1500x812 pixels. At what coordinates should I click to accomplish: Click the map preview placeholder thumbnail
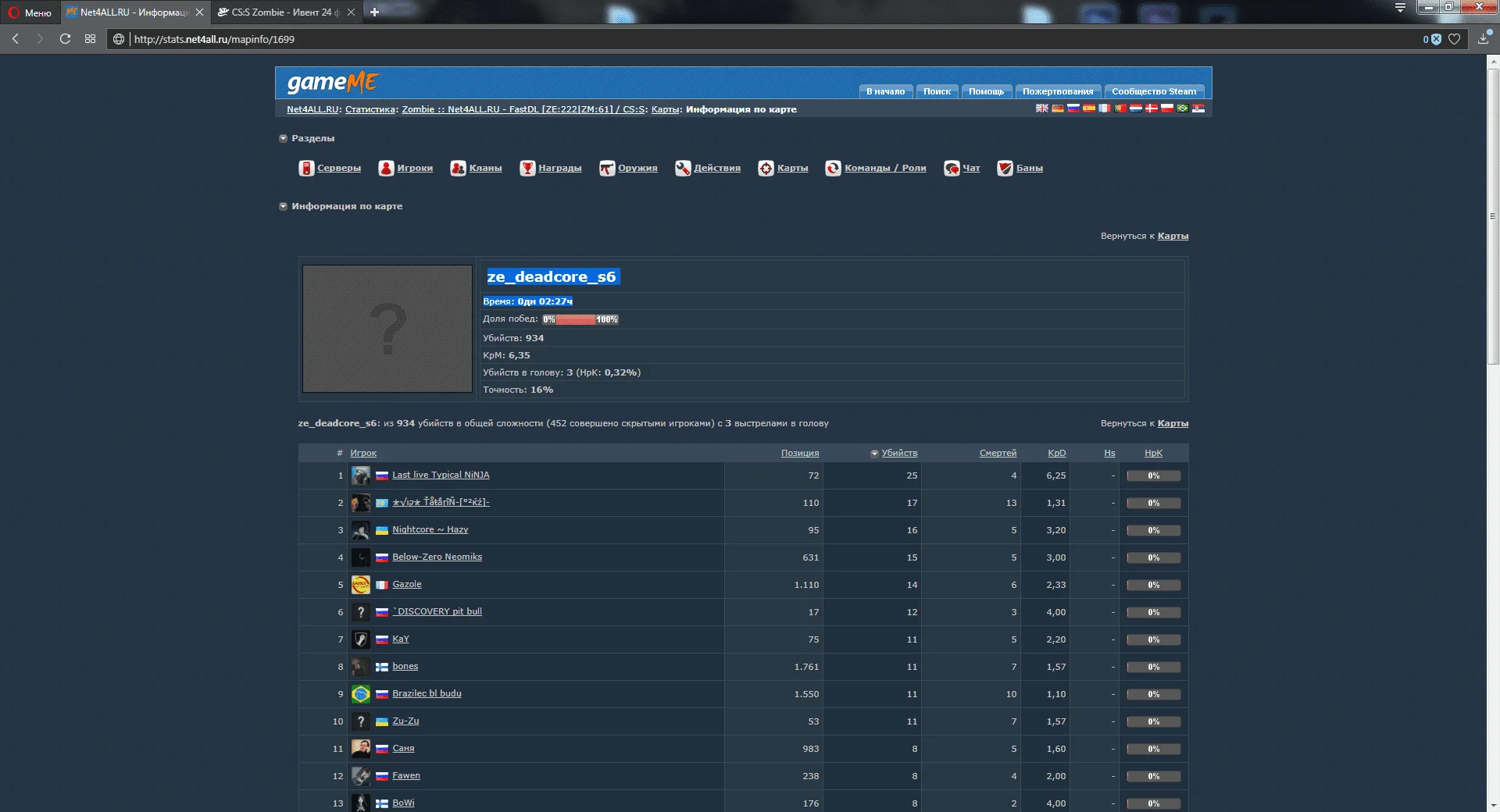(x=387, y=329)
